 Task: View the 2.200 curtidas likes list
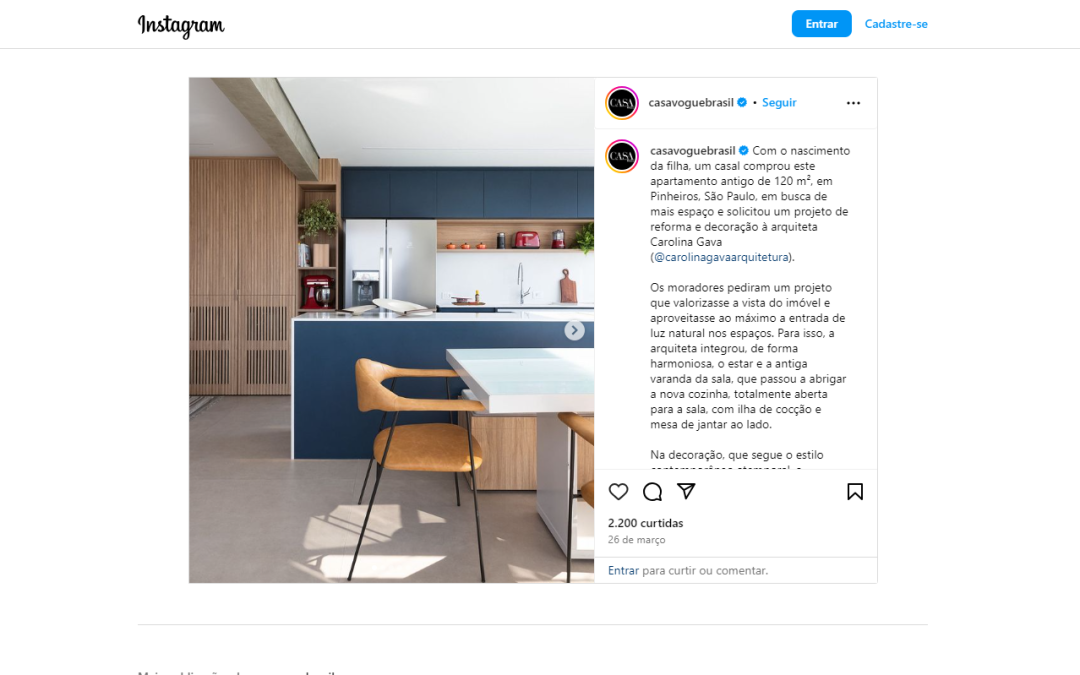tap(645, 523)
